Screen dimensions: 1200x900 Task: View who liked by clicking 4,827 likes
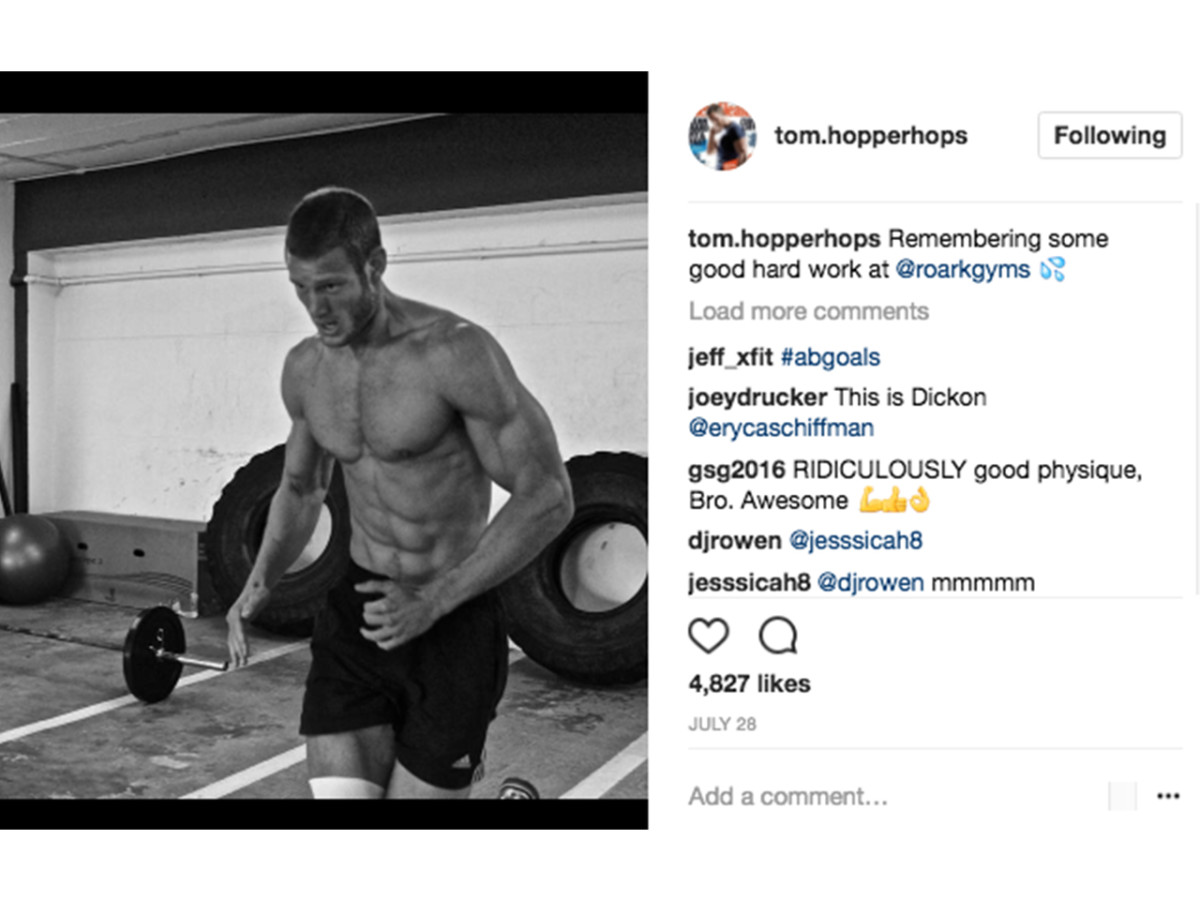tap(749, 684)
